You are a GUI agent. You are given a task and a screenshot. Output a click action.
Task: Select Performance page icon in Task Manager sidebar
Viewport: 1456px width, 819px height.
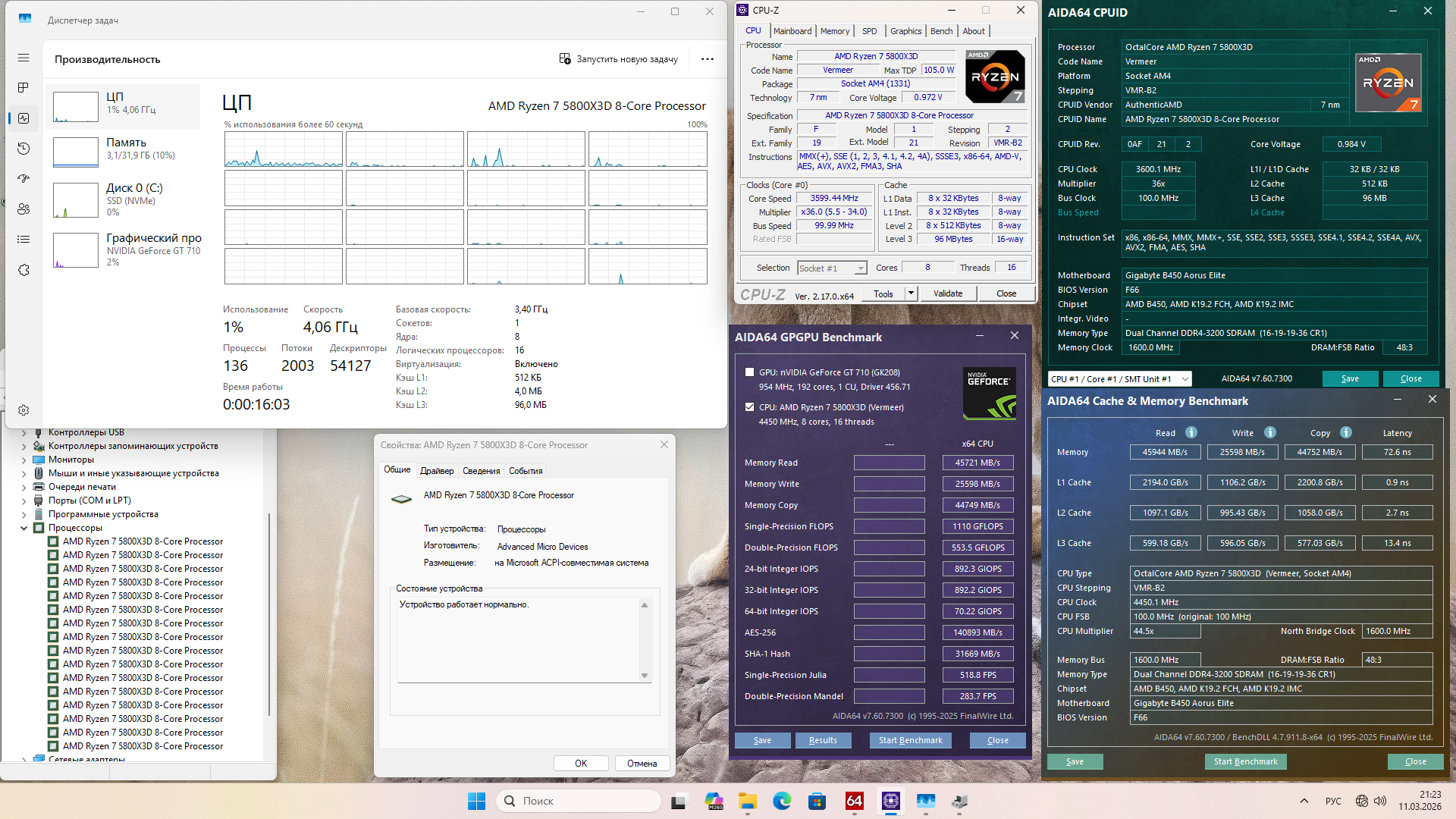coord(24,118)
